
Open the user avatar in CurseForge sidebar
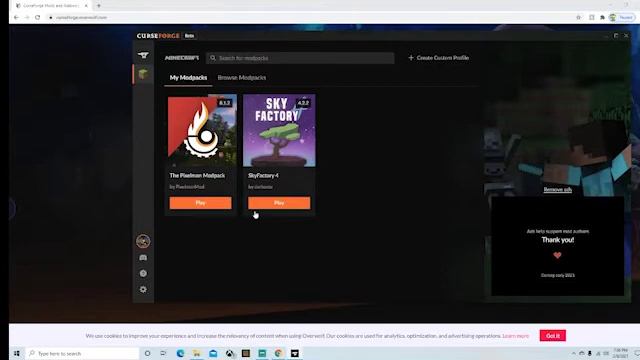click(143, 241)
